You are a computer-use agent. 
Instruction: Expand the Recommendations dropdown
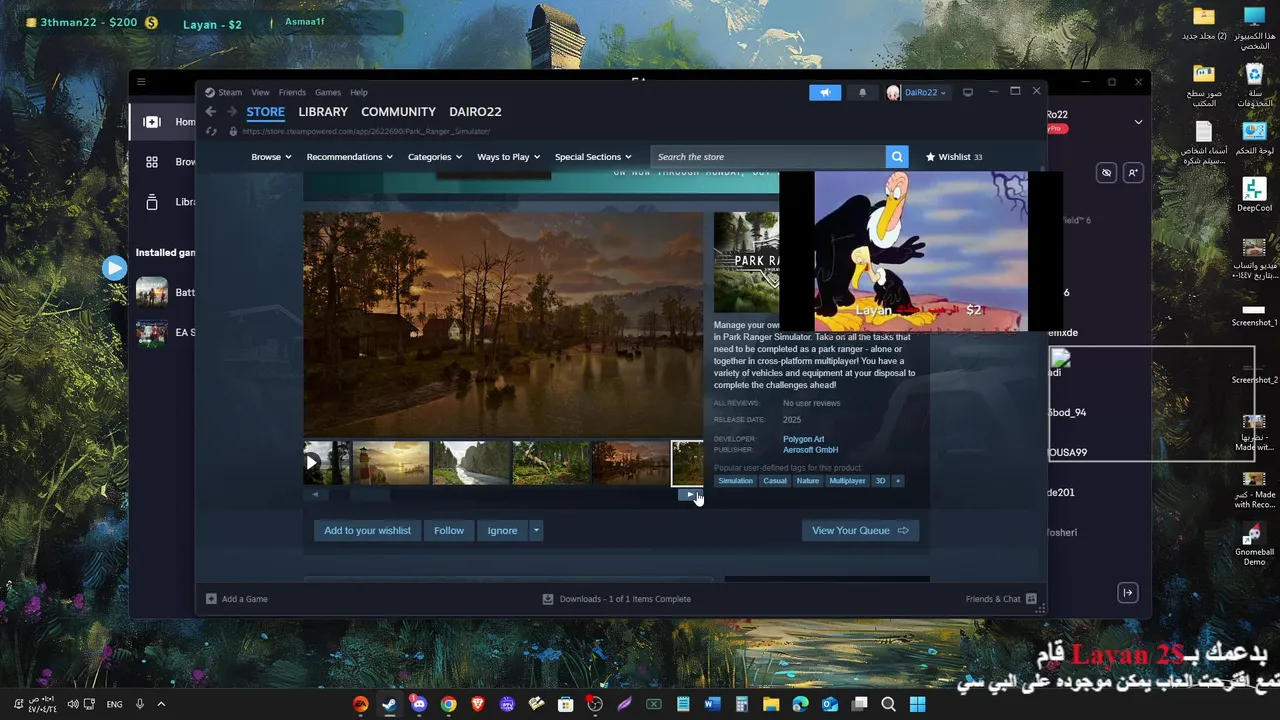tap(349, 157)
